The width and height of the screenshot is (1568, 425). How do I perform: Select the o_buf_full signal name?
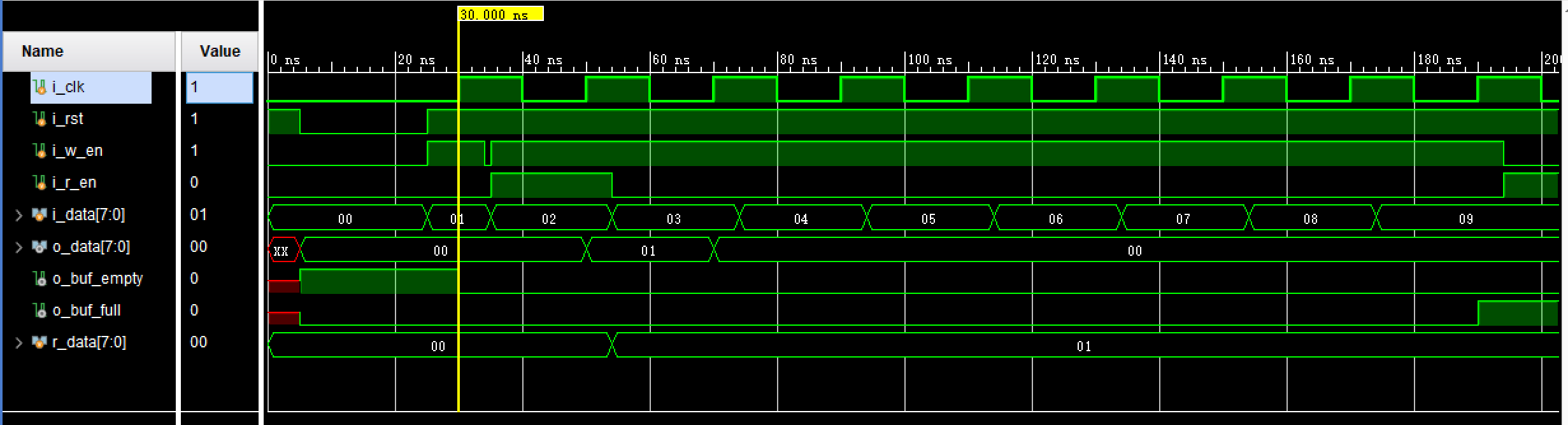pyautogui.click(x=87, y=310)
